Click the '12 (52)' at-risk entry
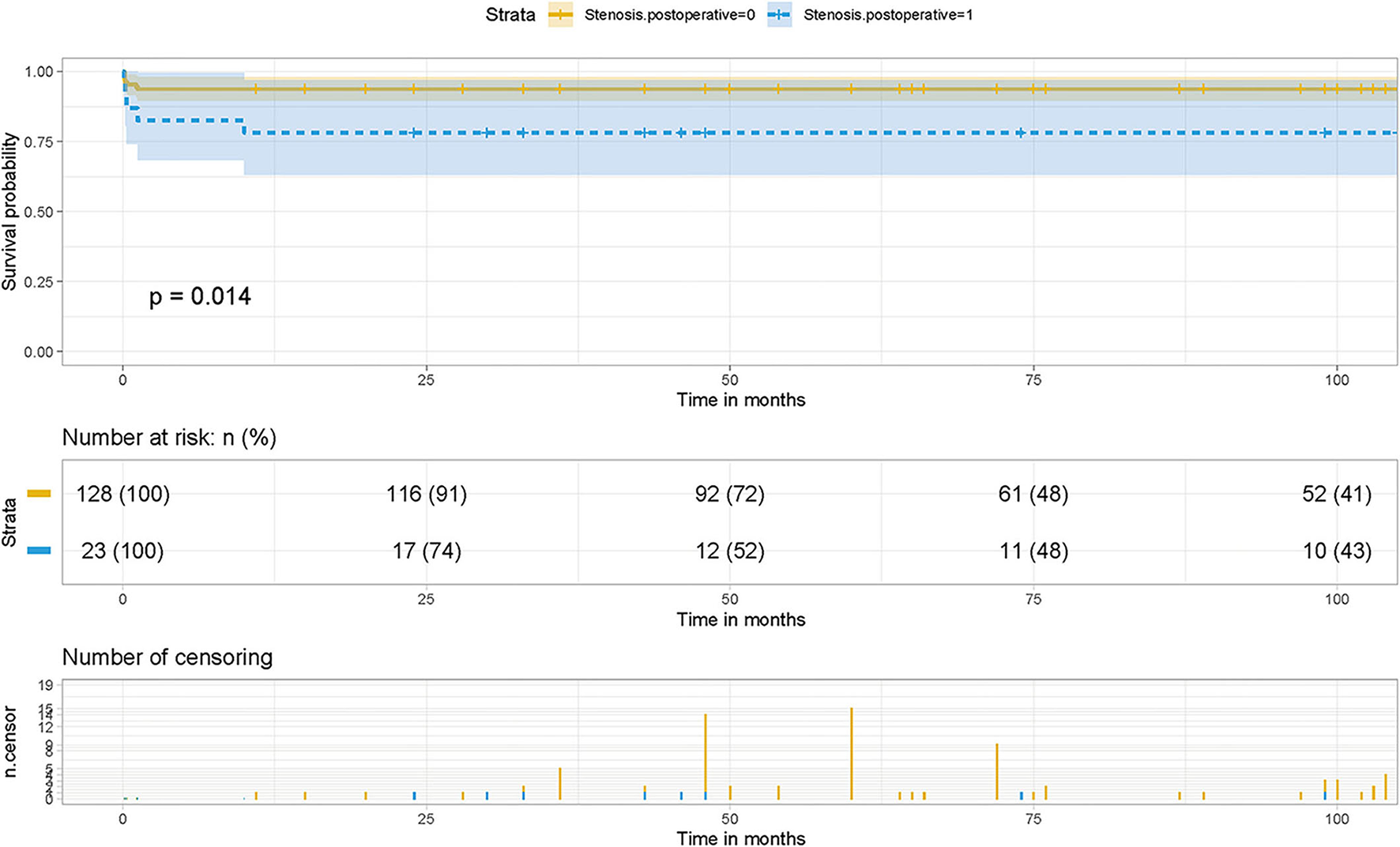The width and height of the screenshot is (1400, 847). tap(730, 550)
